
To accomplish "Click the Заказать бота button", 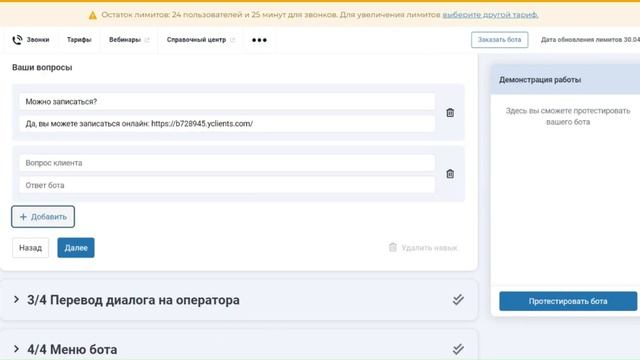I will coord(500,40).
